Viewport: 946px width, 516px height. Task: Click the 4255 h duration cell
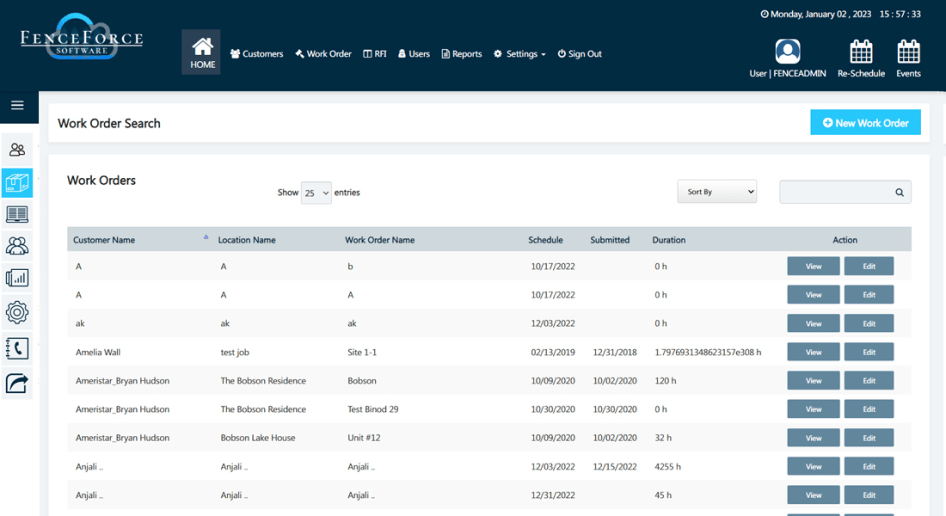[x=667, y=467]
